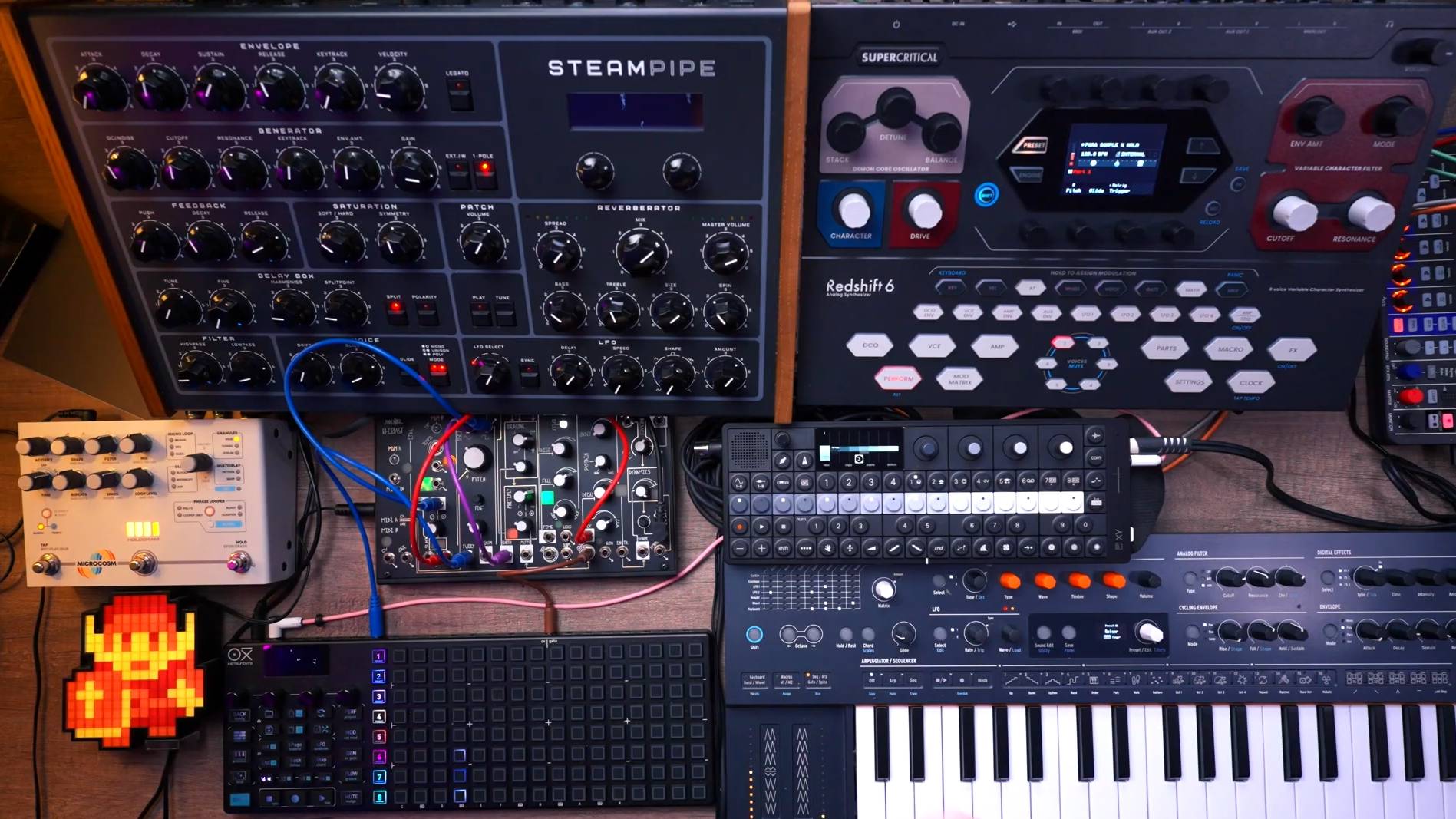Screen dimensions: 1456x819
Task: Click the Master Volume knob on Steampipe
Action: pyautogui.click(x=725, y=253)
